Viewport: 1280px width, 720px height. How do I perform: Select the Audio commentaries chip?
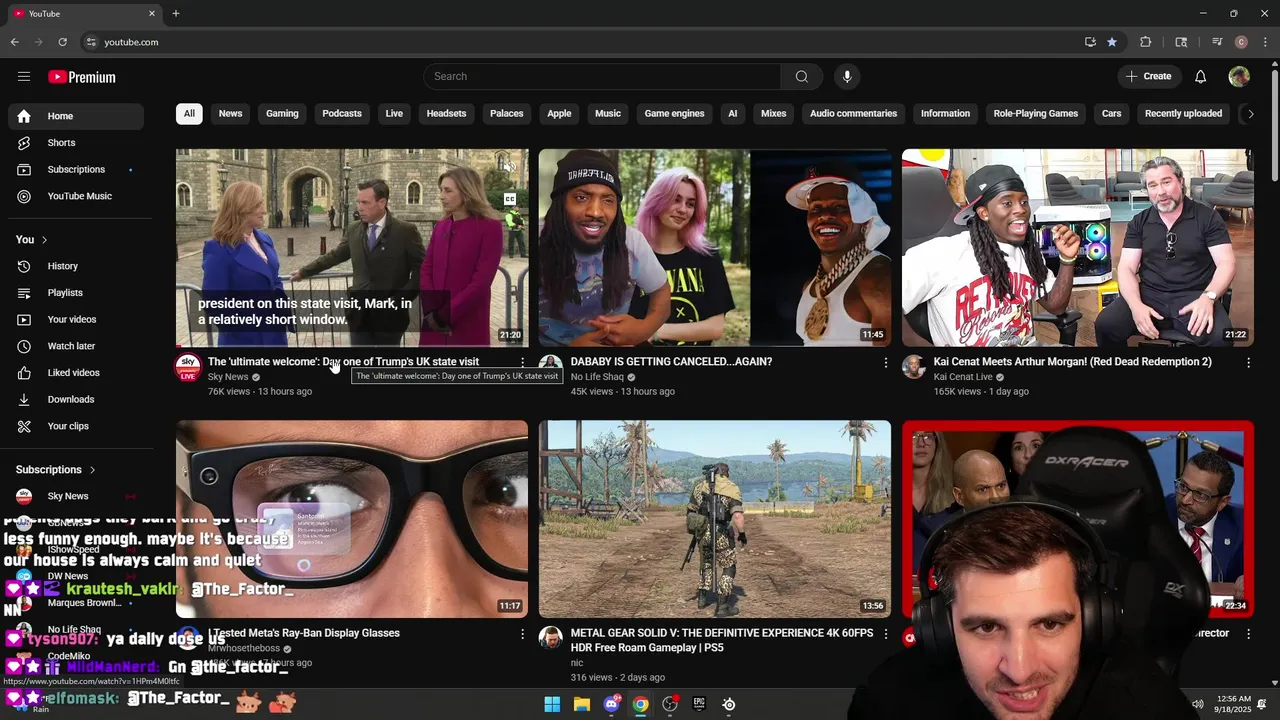[854, 114]
